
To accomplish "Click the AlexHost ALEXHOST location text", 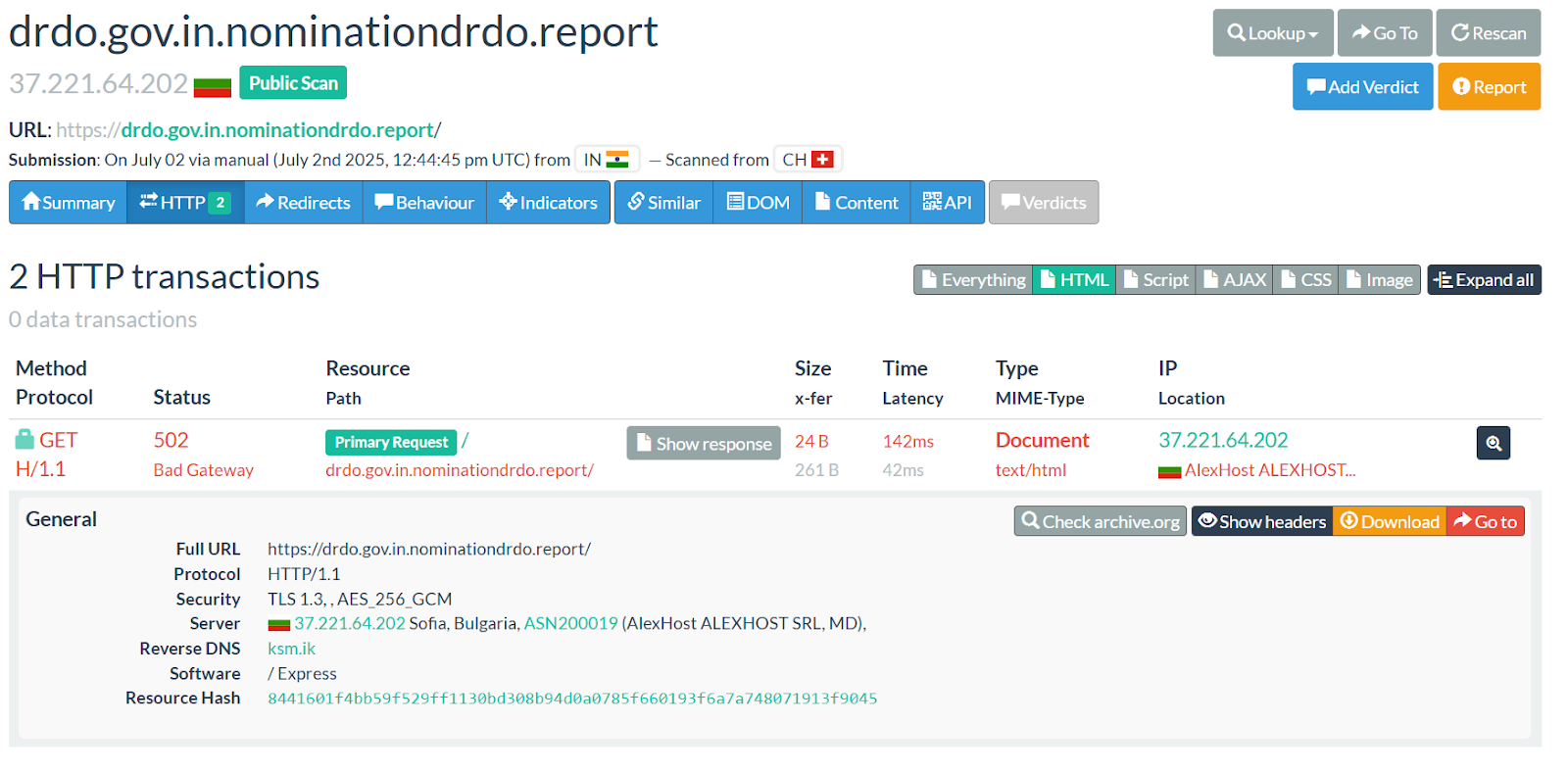I will [x=1270, y=470].
